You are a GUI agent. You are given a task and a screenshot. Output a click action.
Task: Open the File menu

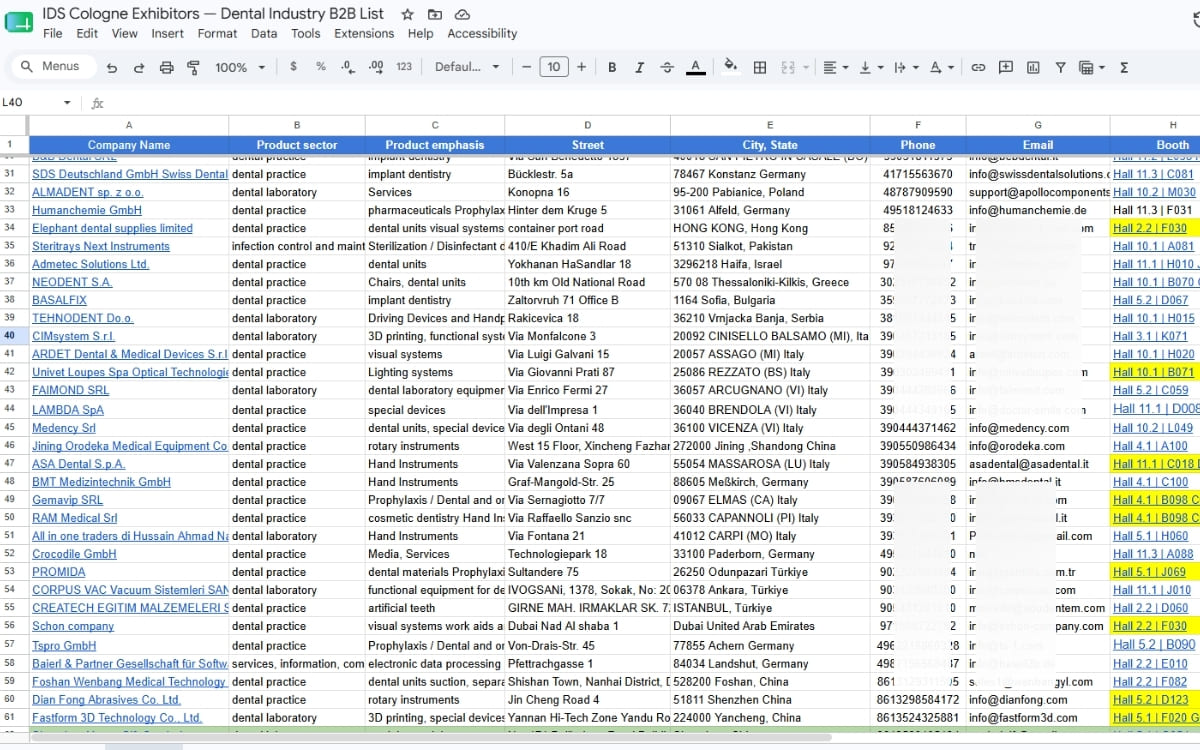click(x=52, y=33)
